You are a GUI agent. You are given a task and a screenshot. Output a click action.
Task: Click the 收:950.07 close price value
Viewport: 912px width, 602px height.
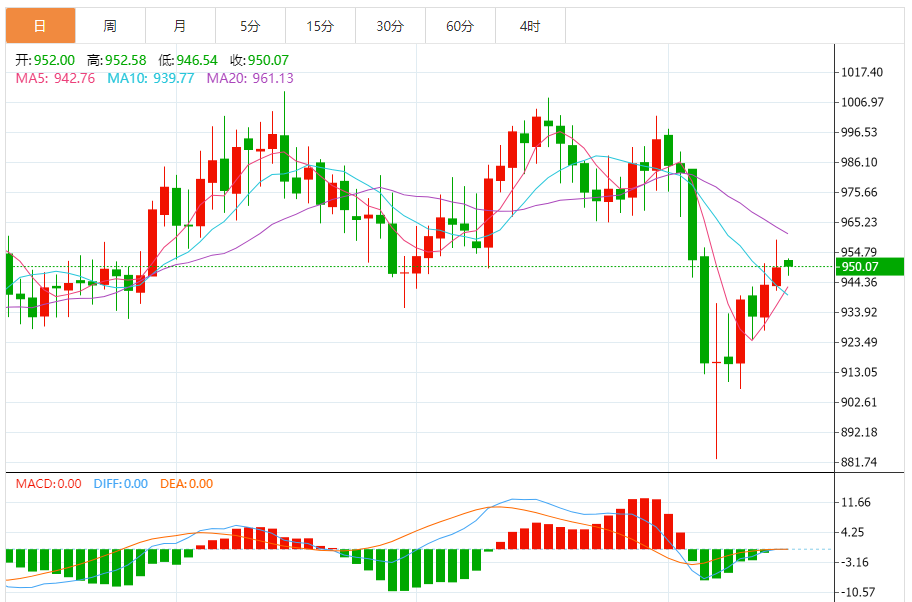(x=259, y=60)
